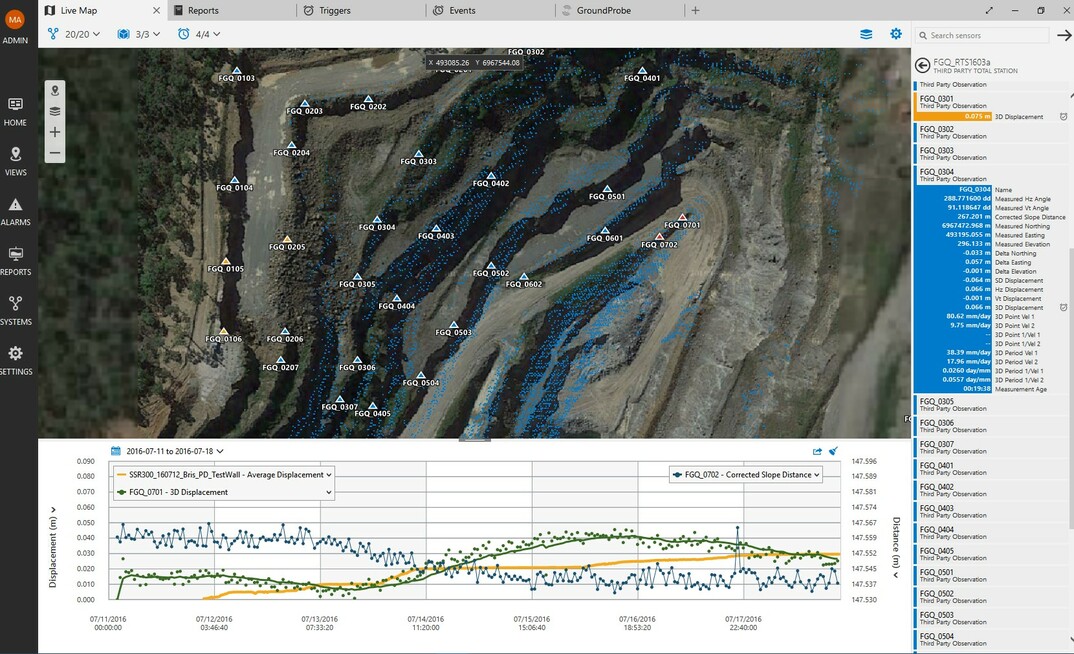Open the map layers panel icon

[54, 111]
